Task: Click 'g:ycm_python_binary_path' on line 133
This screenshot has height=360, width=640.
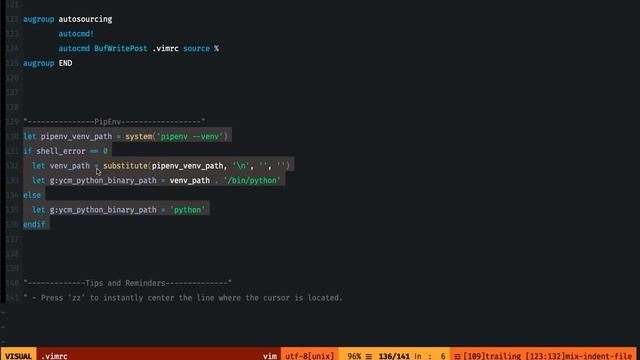Action: [103, 180]
